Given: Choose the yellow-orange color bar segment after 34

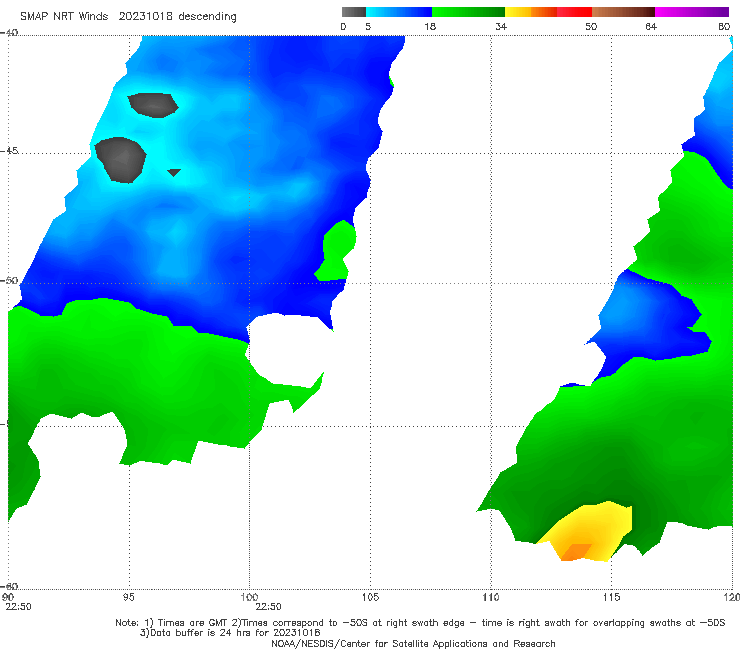Looking at the screenshot, I should [531, 12].
